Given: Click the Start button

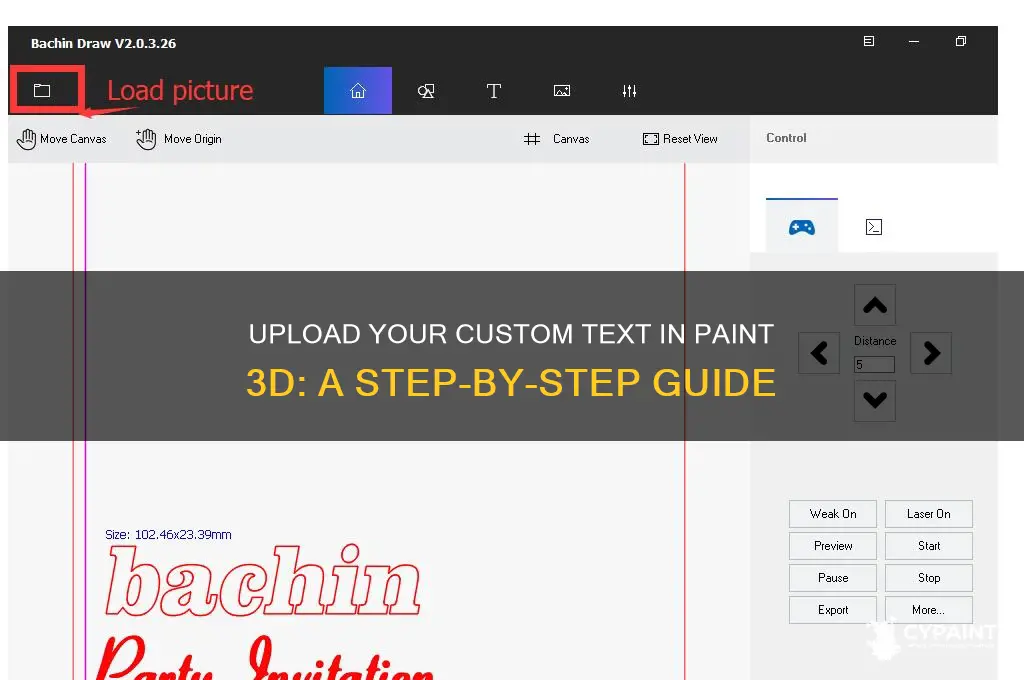Looking at the screenshot, I should coord(929,546).
